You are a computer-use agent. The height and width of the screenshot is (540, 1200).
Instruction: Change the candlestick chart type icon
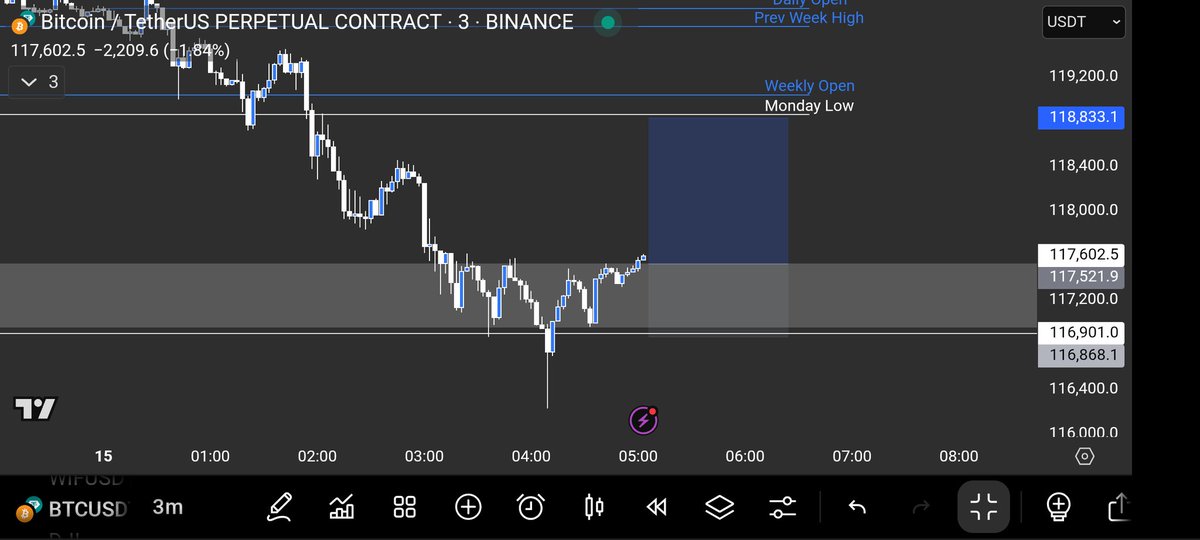(x=594, y=507)
